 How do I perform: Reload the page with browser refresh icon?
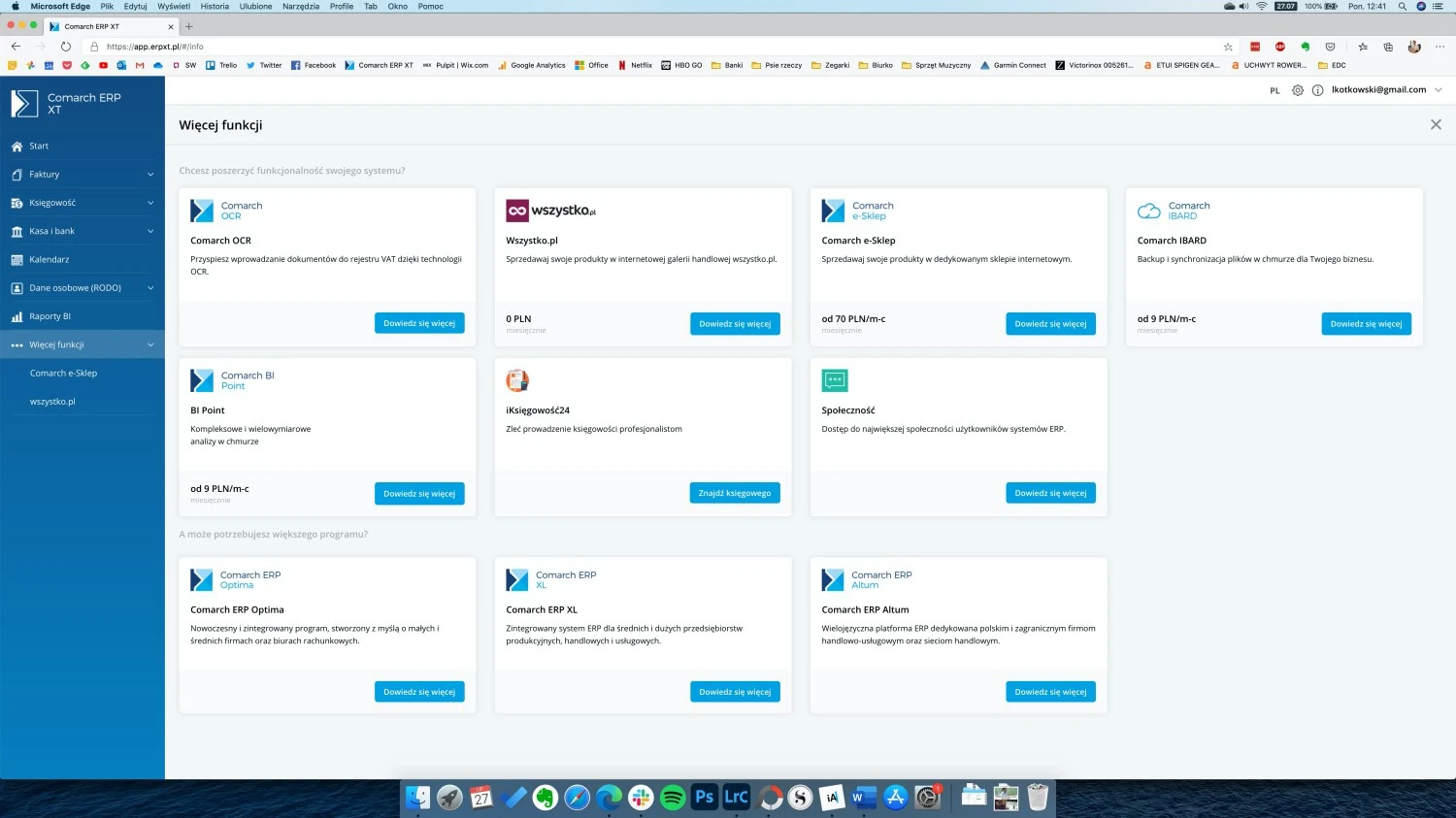[66, 47]
